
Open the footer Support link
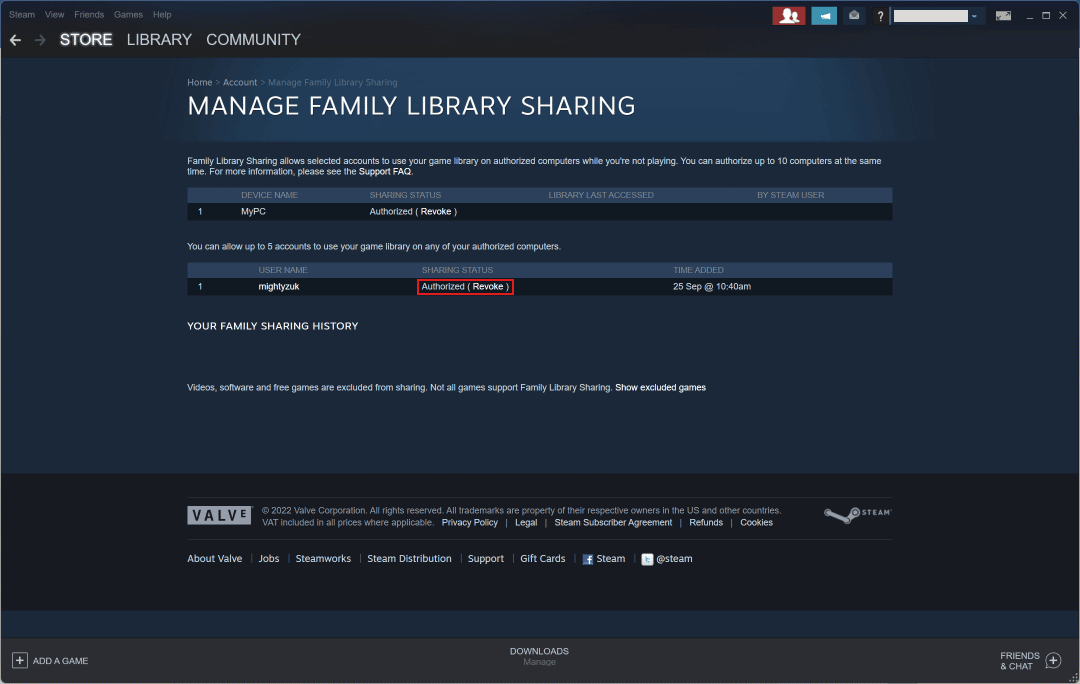(486, 559)
